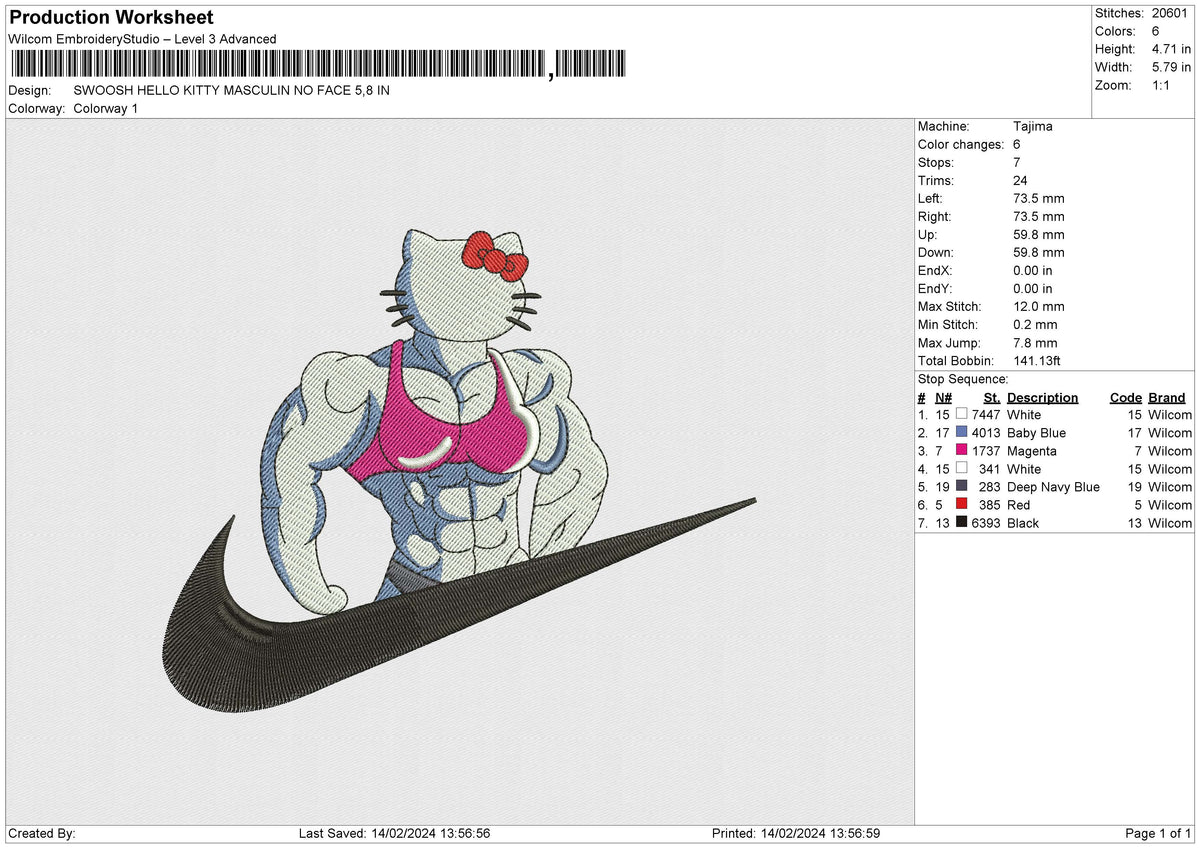The image size is (1200, 848).
Task: Click the "Created By:" footer field
Action: 42,833
